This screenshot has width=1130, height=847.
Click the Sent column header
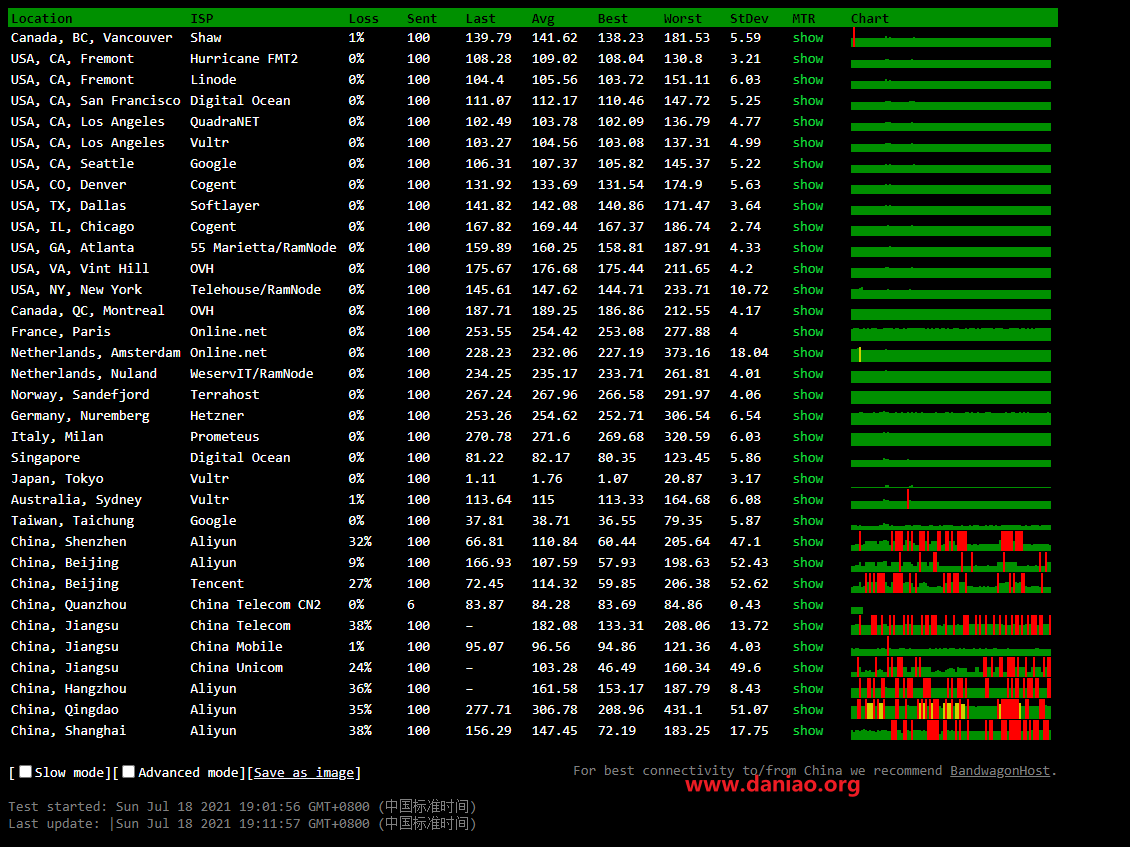422,18
